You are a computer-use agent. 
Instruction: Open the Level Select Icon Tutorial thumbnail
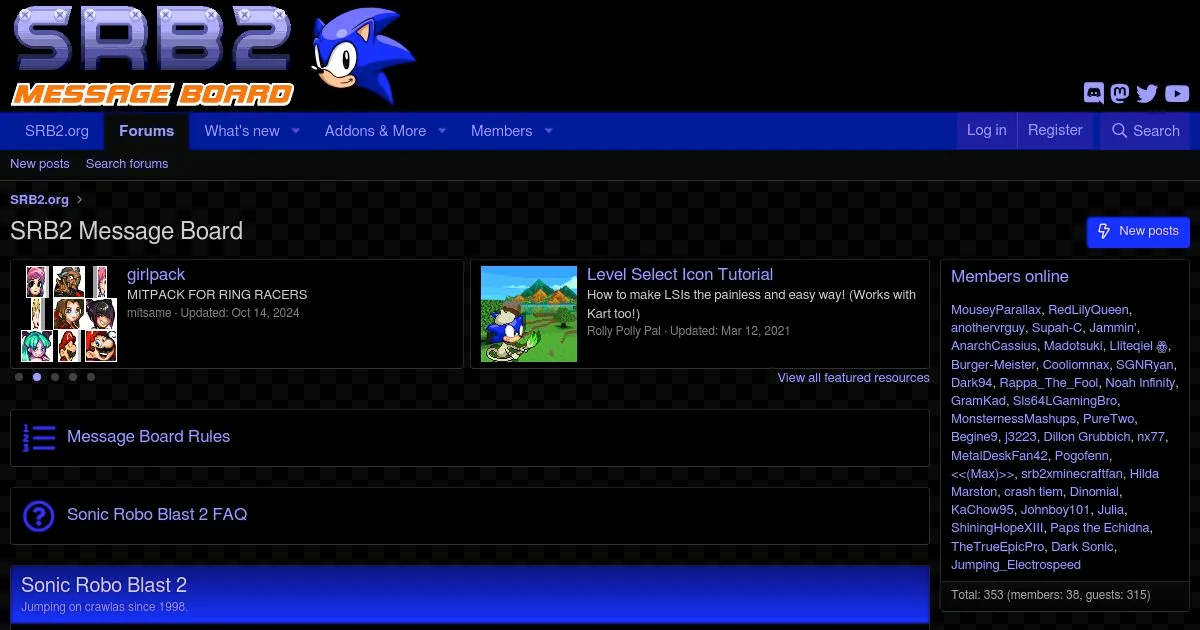(529, 314)
